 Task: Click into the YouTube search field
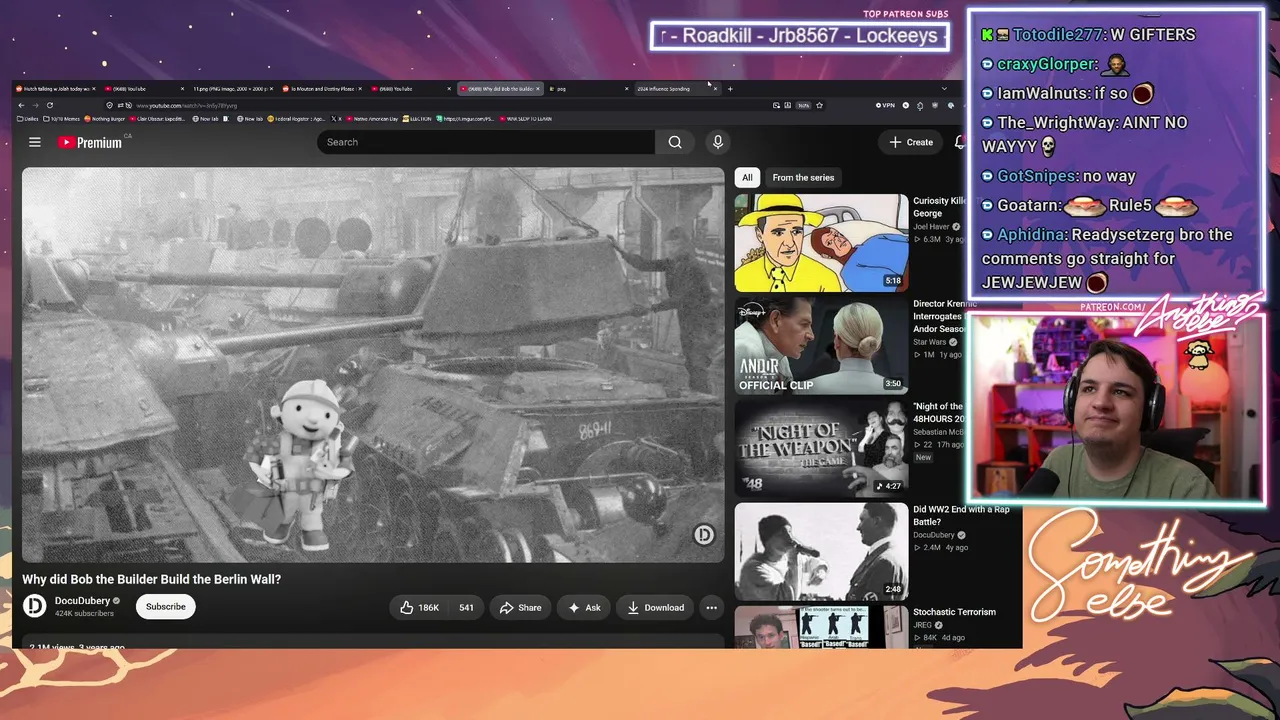coord(486,142)
